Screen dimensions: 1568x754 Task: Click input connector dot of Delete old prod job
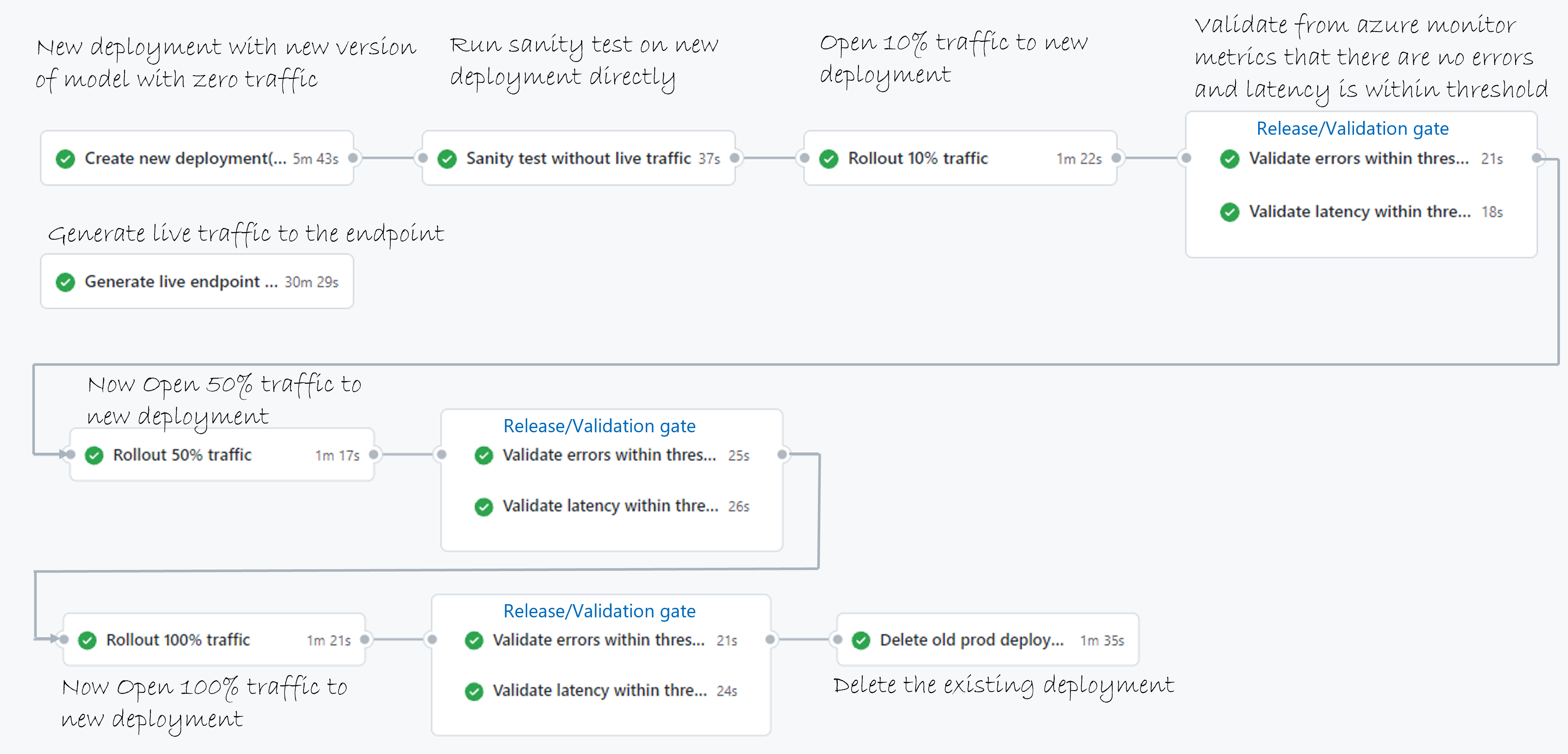pyautogui.click(x=837, y=639)
